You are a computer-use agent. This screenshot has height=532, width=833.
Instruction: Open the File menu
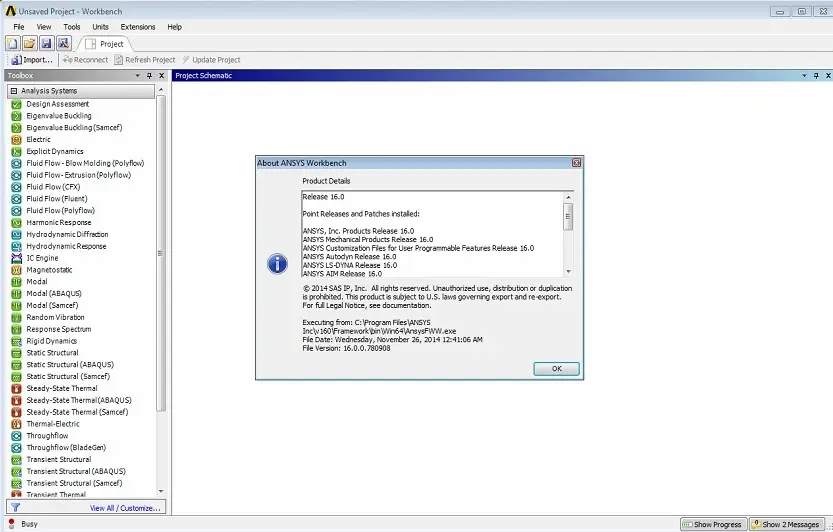19,27
